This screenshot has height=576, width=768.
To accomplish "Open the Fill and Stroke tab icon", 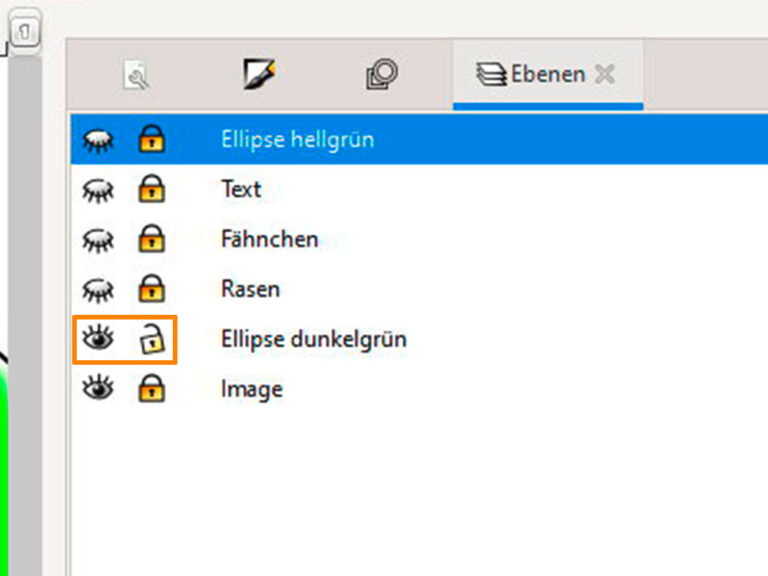I will pos(259,75).
